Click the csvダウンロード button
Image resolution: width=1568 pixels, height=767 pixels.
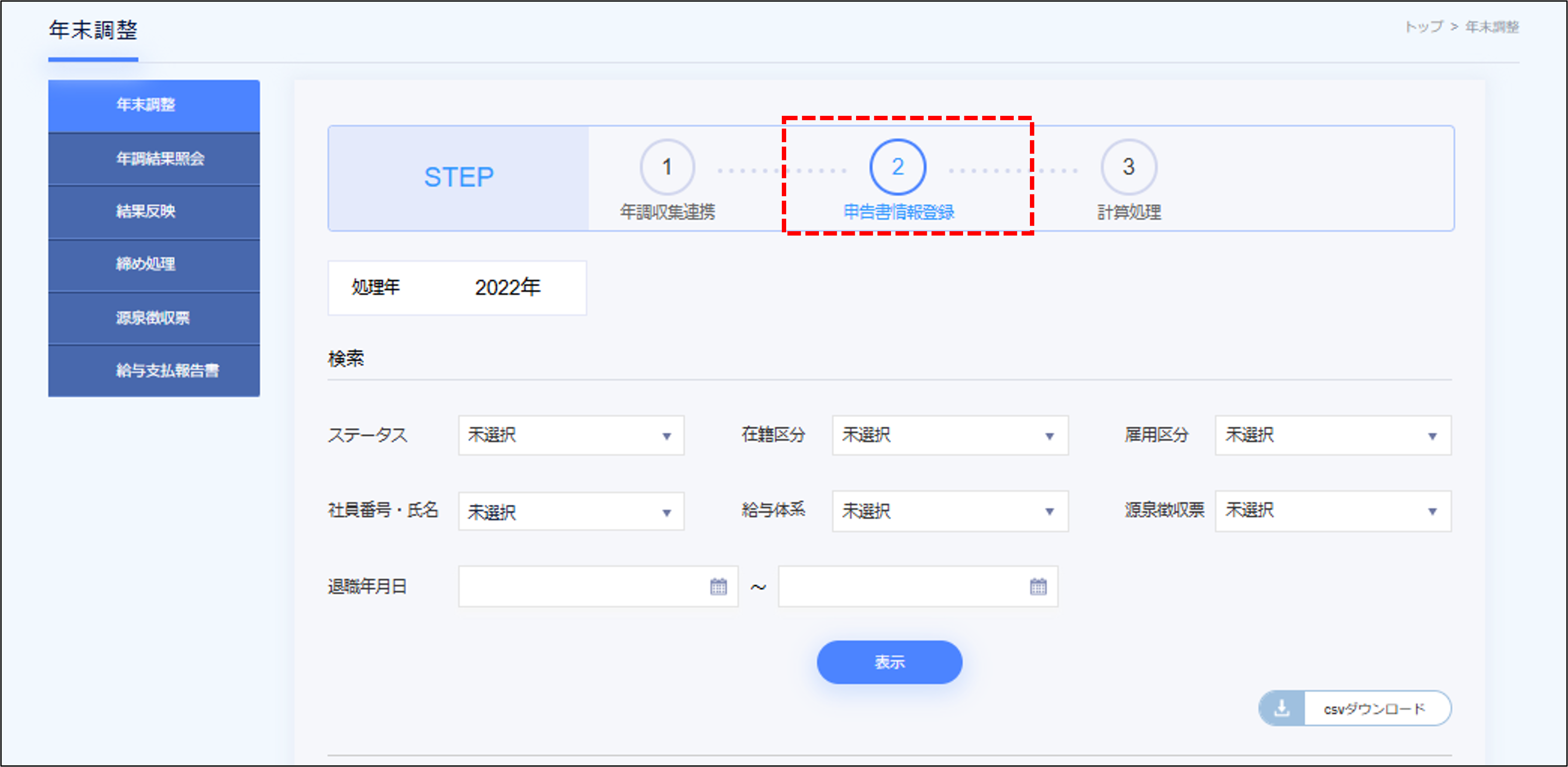(x=1375, y=708)
